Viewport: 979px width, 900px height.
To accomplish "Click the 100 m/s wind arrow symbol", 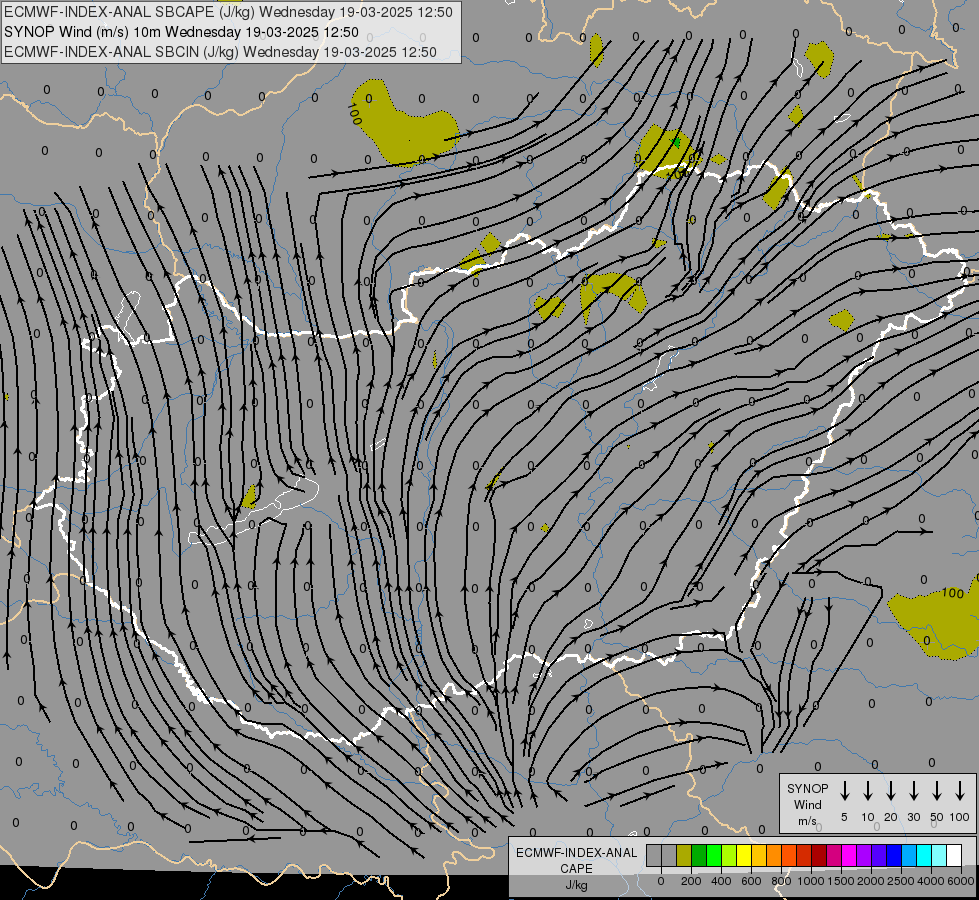I will click(960, 791).
